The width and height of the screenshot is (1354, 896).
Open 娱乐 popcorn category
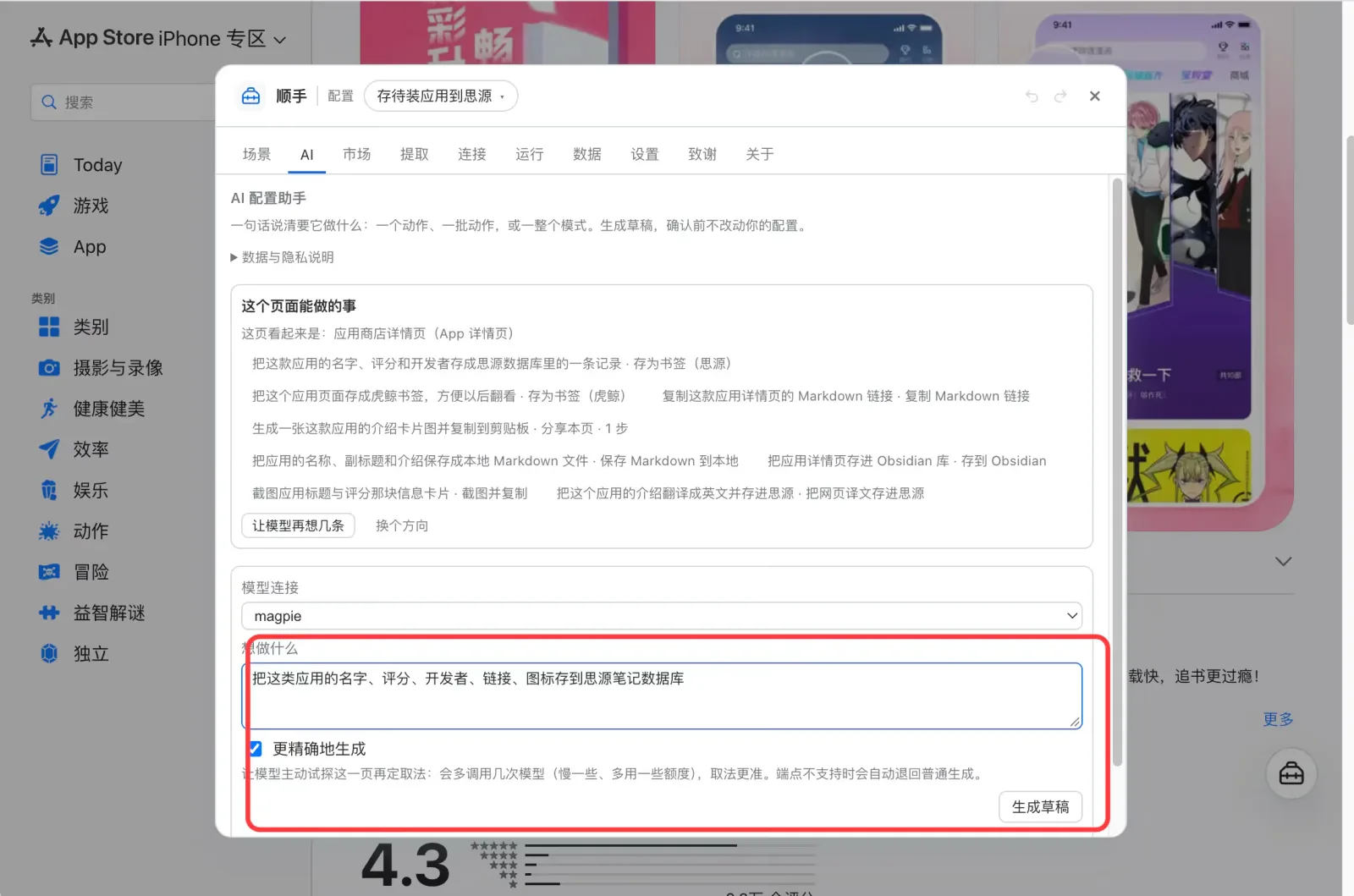(x=49, y=490)
